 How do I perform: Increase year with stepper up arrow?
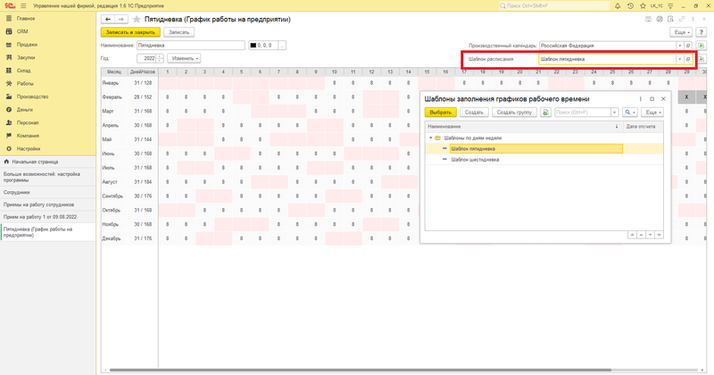[159, 56]
